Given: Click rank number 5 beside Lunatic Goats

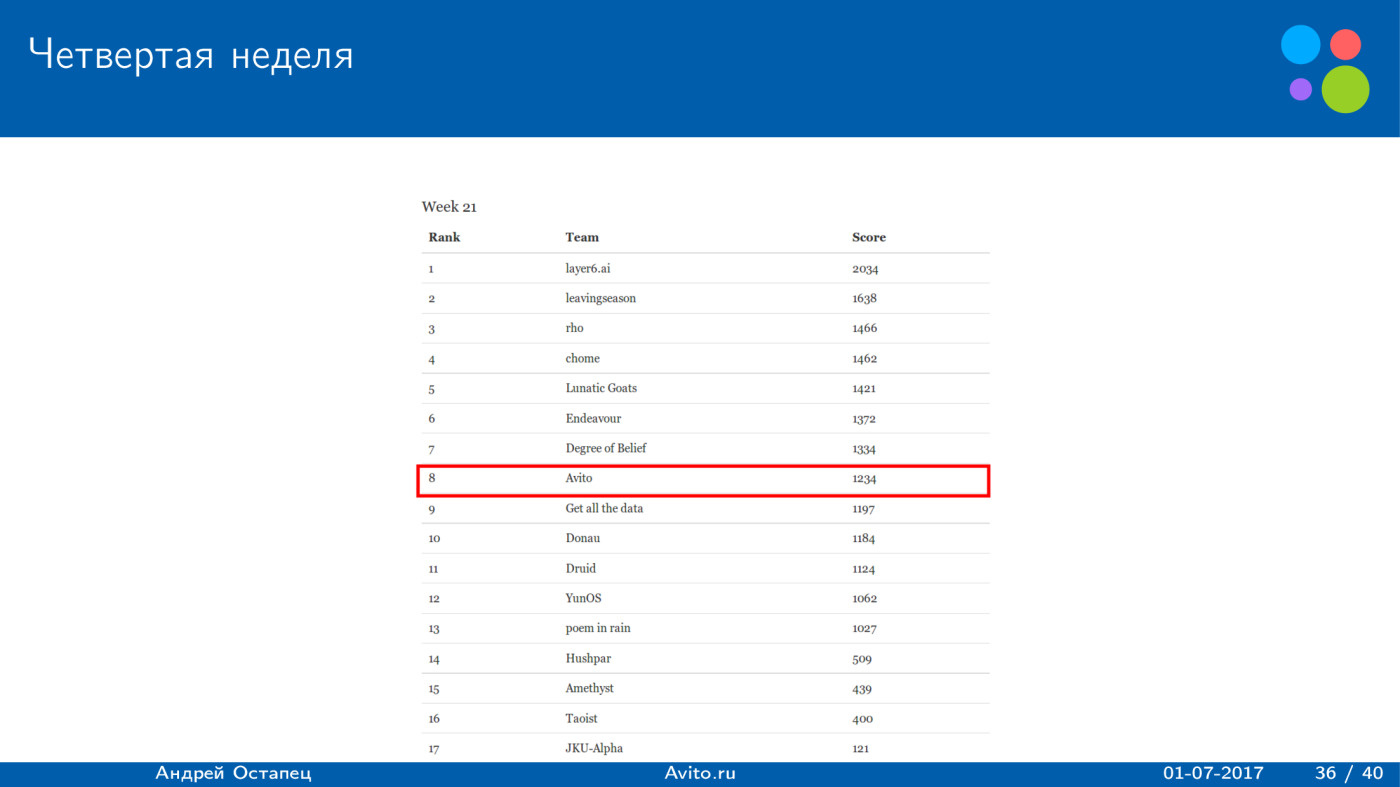Looking at the screenshot, I should [432, 389].
